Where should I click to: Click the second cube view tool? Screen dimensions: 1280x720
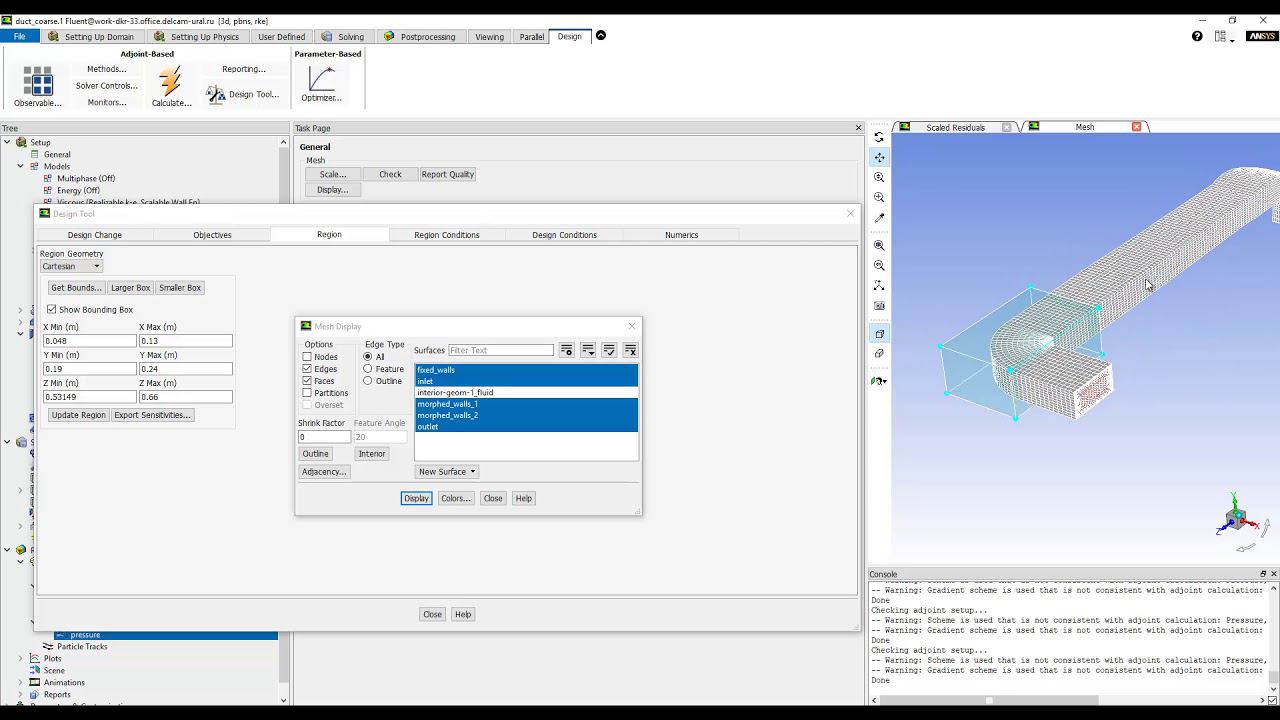879,353
